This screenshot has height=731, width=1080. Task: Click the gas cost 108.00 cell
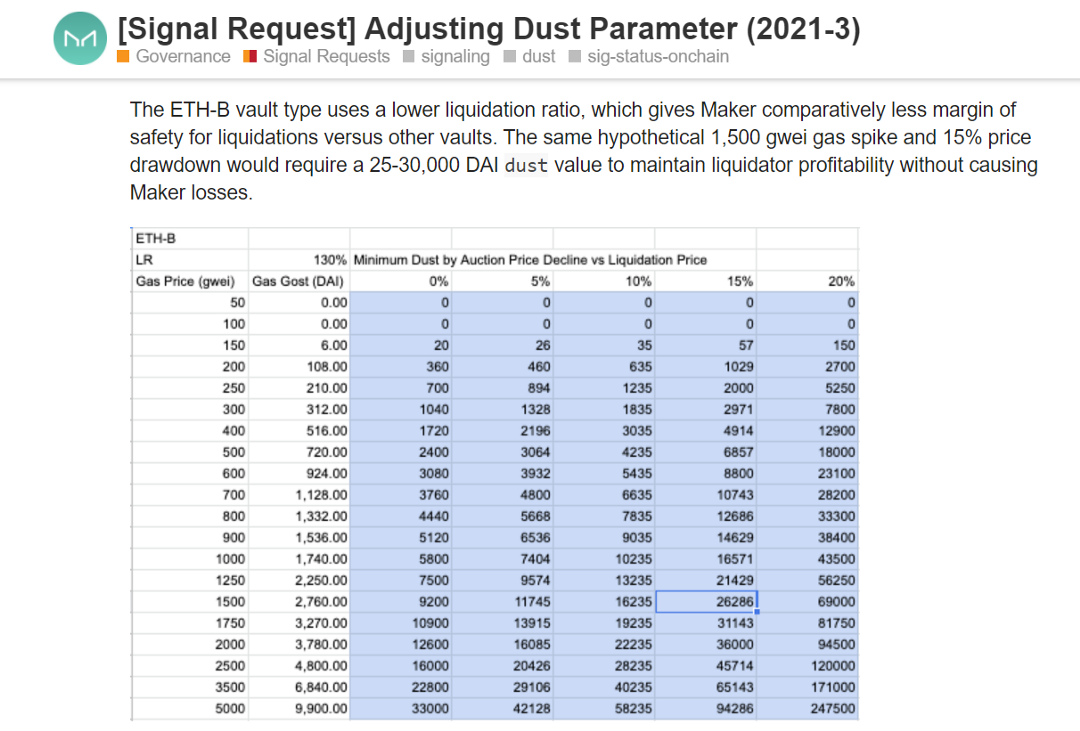[x=299, y=367]
